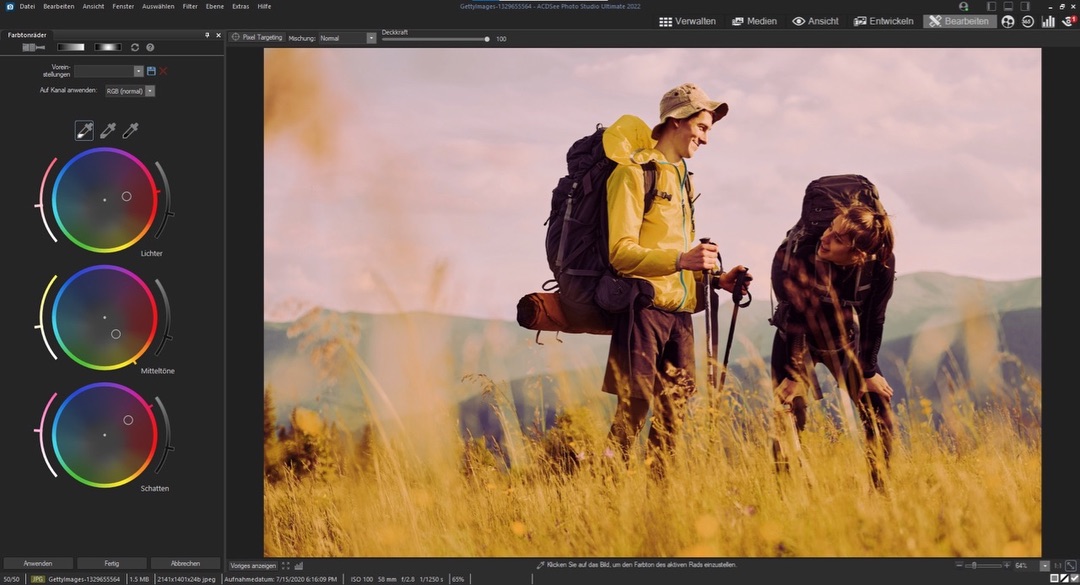
Task: Save preset with the floppy disk icon
Action: click(x=151, y=71)
